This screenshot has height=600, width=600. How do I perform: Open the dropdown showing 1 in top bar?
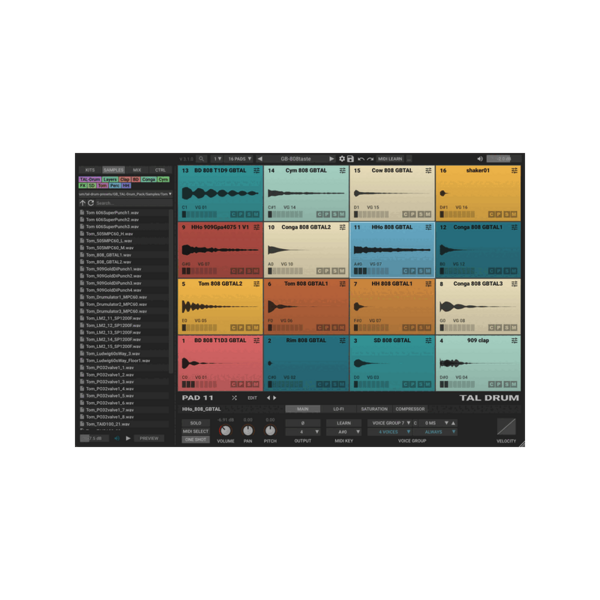(x=217, y=159)
